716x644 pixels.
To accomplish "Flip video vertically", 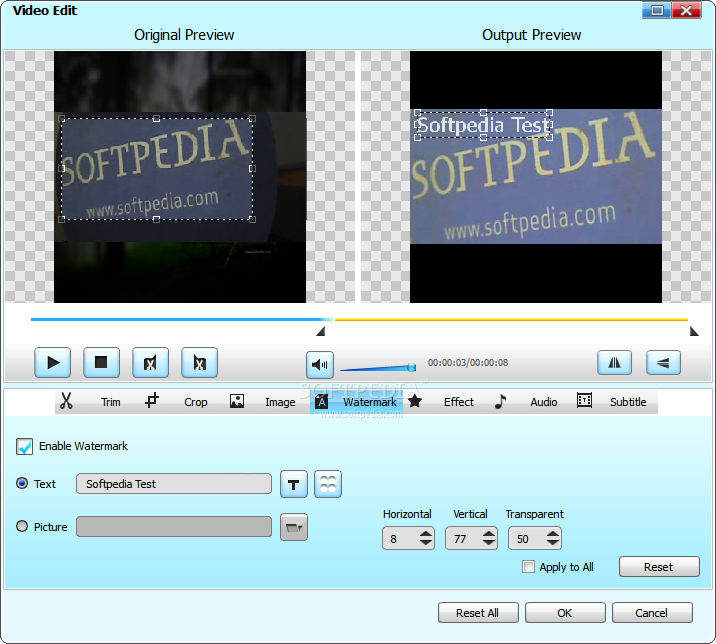I will [x=663, y=363].
